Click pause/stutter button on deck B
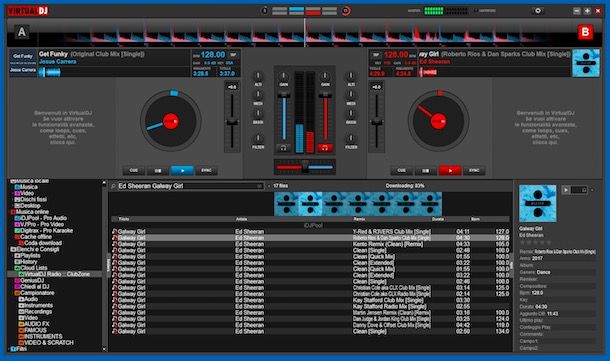610x361 pixels. pyautogui.click(x=426, y=170)
